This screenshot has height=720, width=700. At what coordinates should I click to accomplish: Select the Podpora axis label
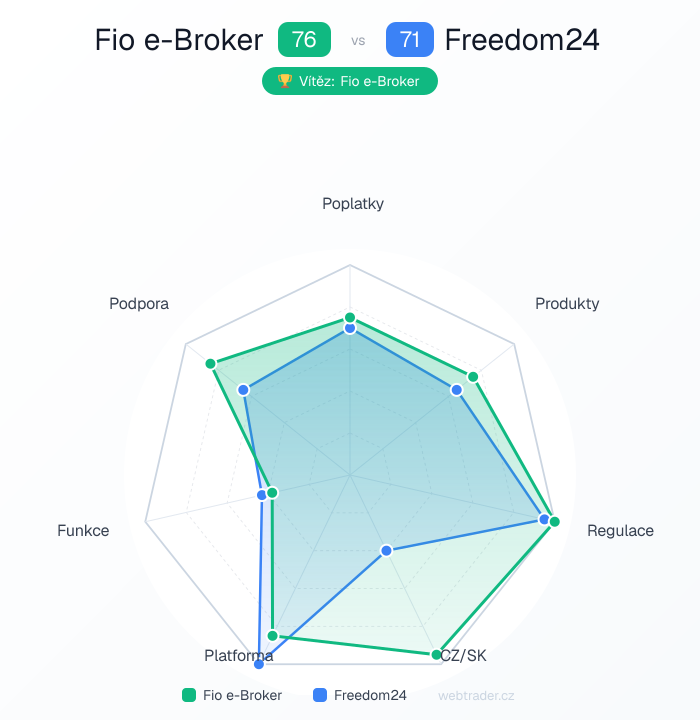click(x=139, y=303)
